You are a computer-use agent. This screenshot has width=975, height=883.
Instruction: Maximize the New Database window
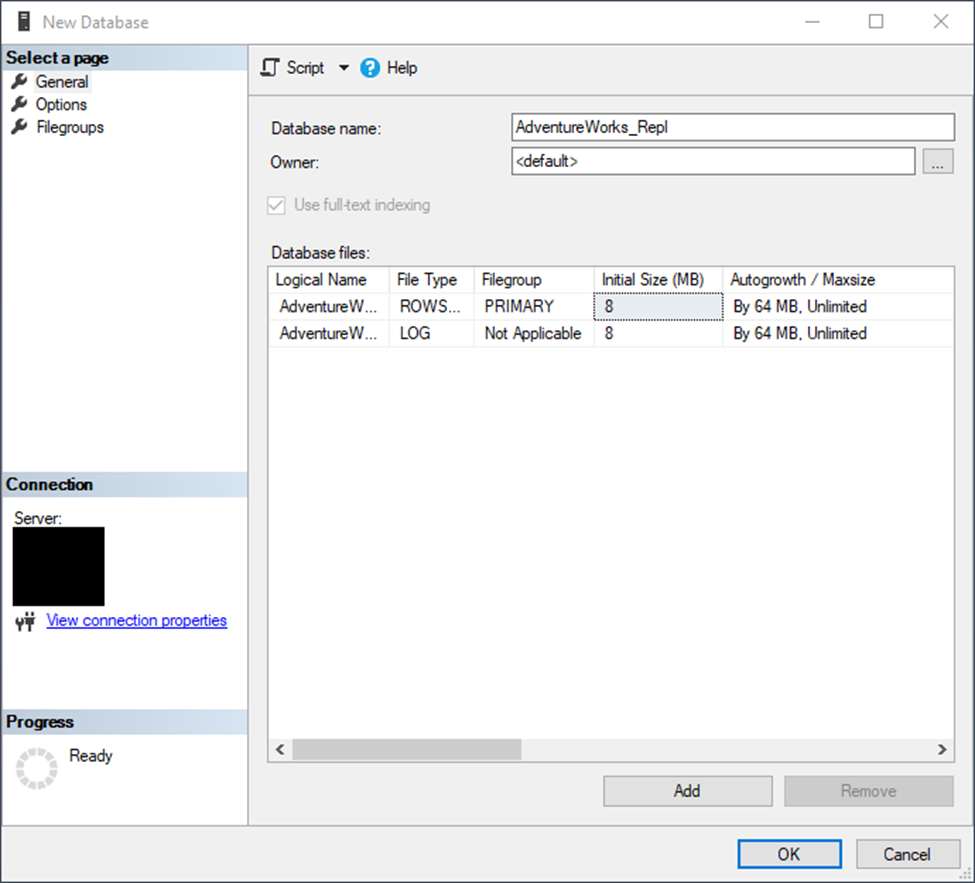point(876,22)
